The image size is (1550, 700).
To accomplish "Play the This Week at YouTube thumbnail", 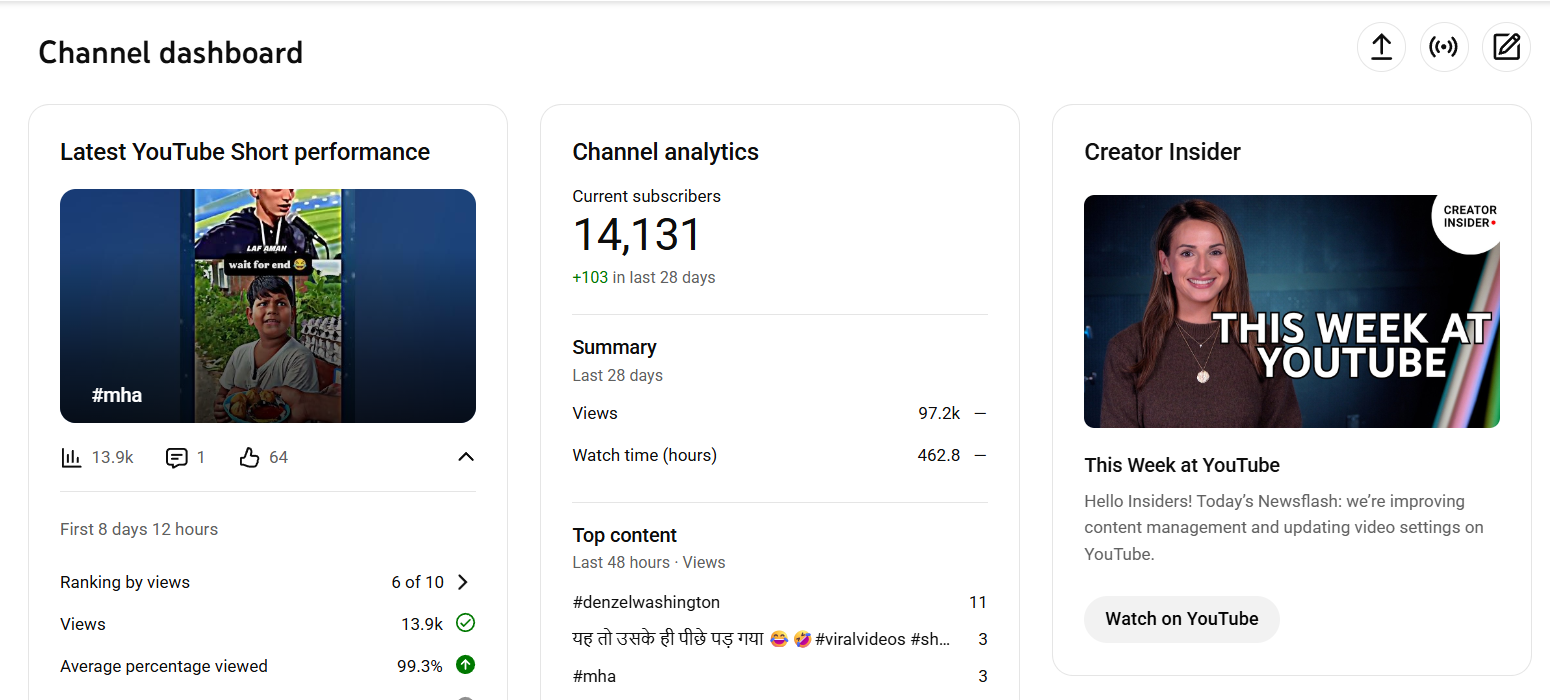I will click(1291, 311).
